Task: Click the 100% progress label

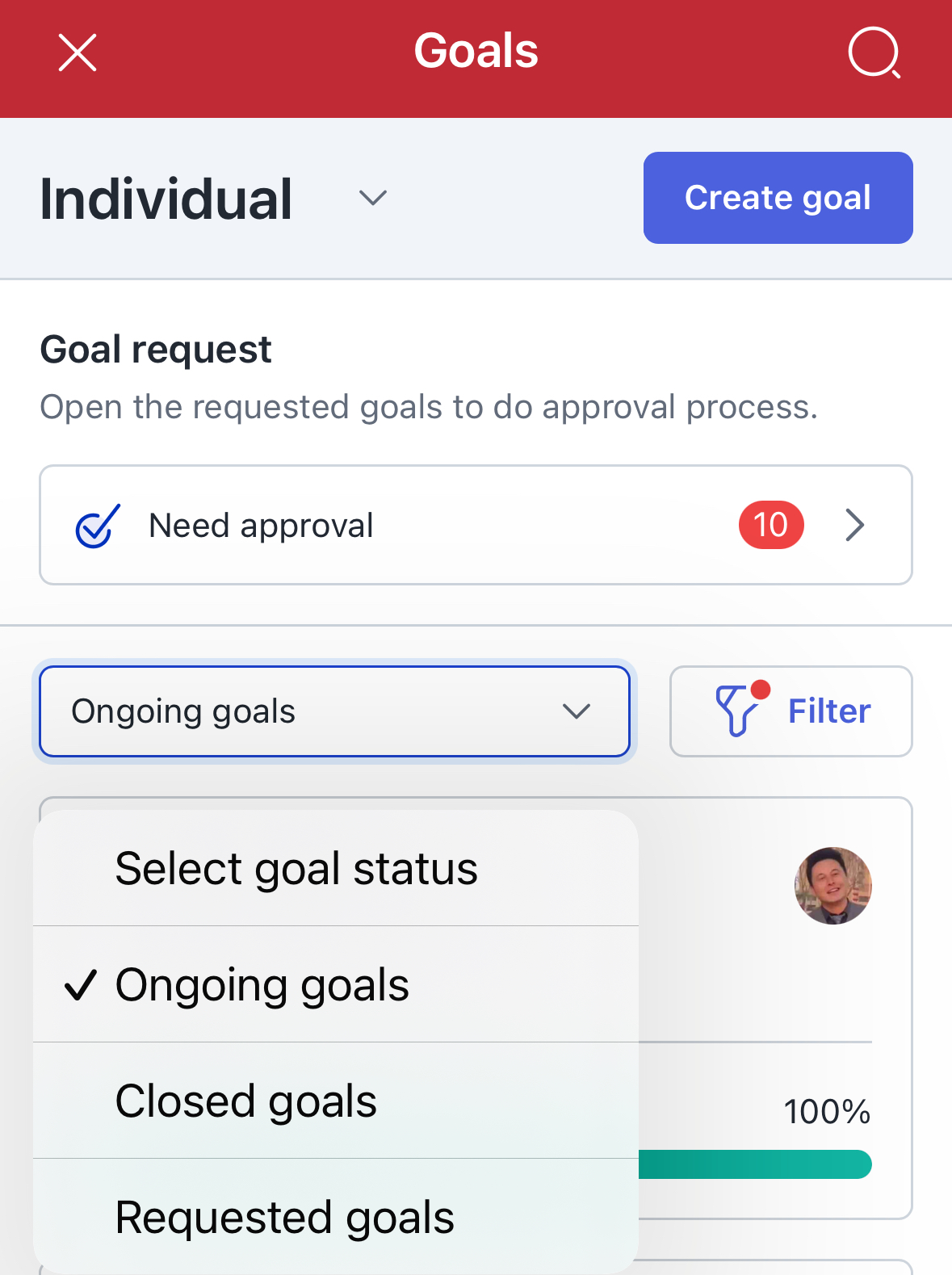Action: 827,1112
